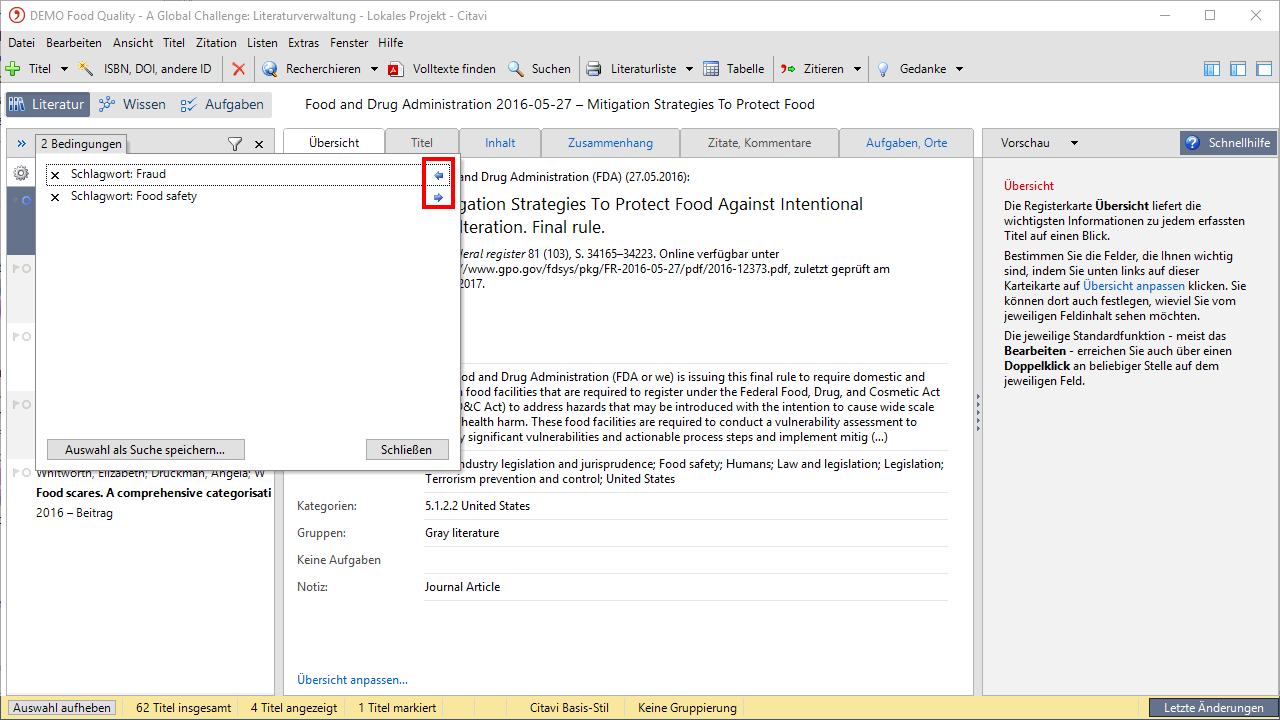Image resolution: width=1280 pixels, height=720 pixels.
Task: Open the Zitation menu
Action: click(216, 43)
